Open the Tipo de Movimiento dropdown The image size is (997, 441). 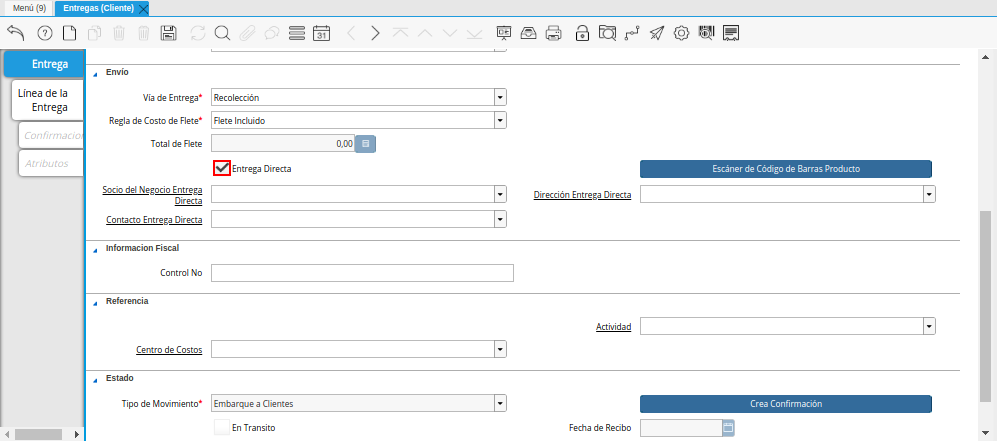pyautogui.click(x=500, y=403)
